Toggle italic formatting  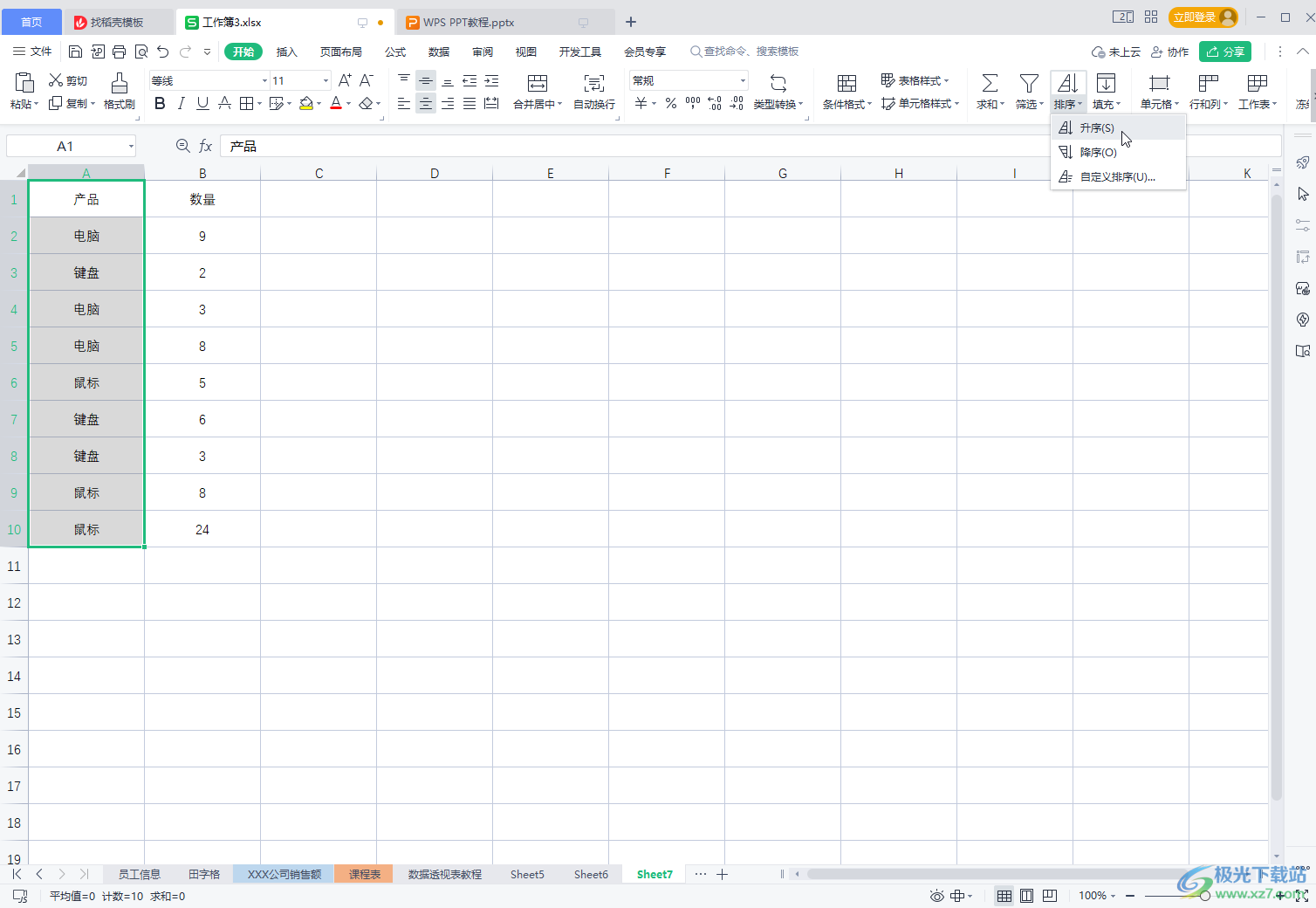pos(181,104)
